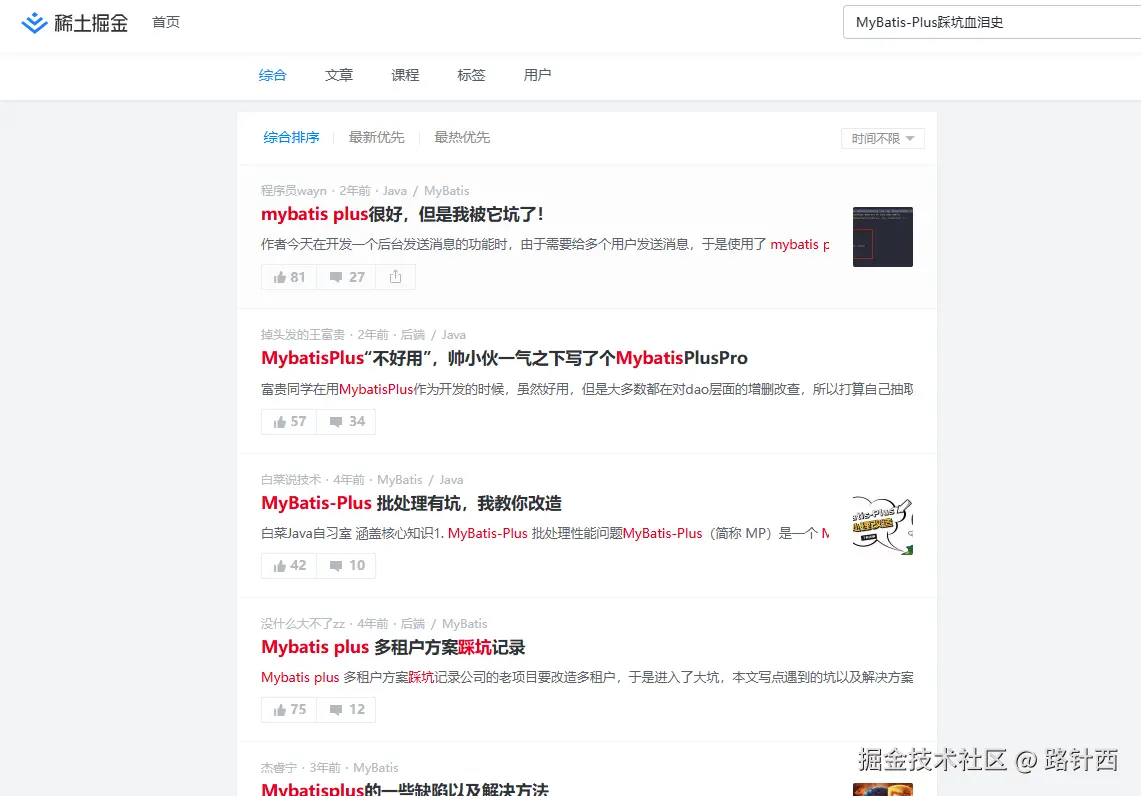Click the search input containing MyBatis-Plus踩坑血泪史
1141x796 pixels.
990,22
